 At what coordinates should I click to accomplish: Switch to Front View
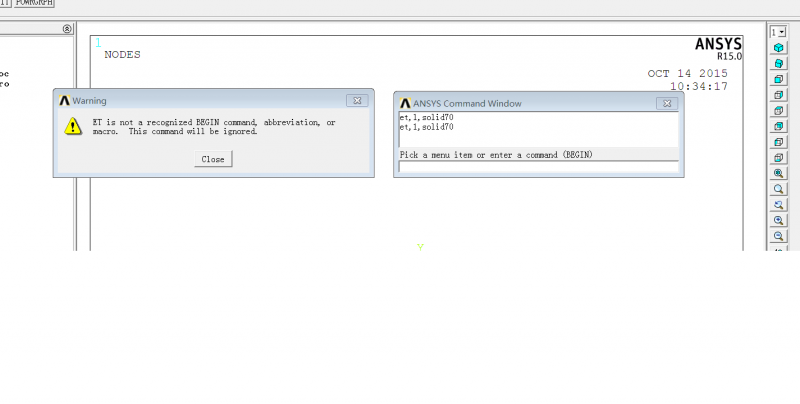click(779, 79)
